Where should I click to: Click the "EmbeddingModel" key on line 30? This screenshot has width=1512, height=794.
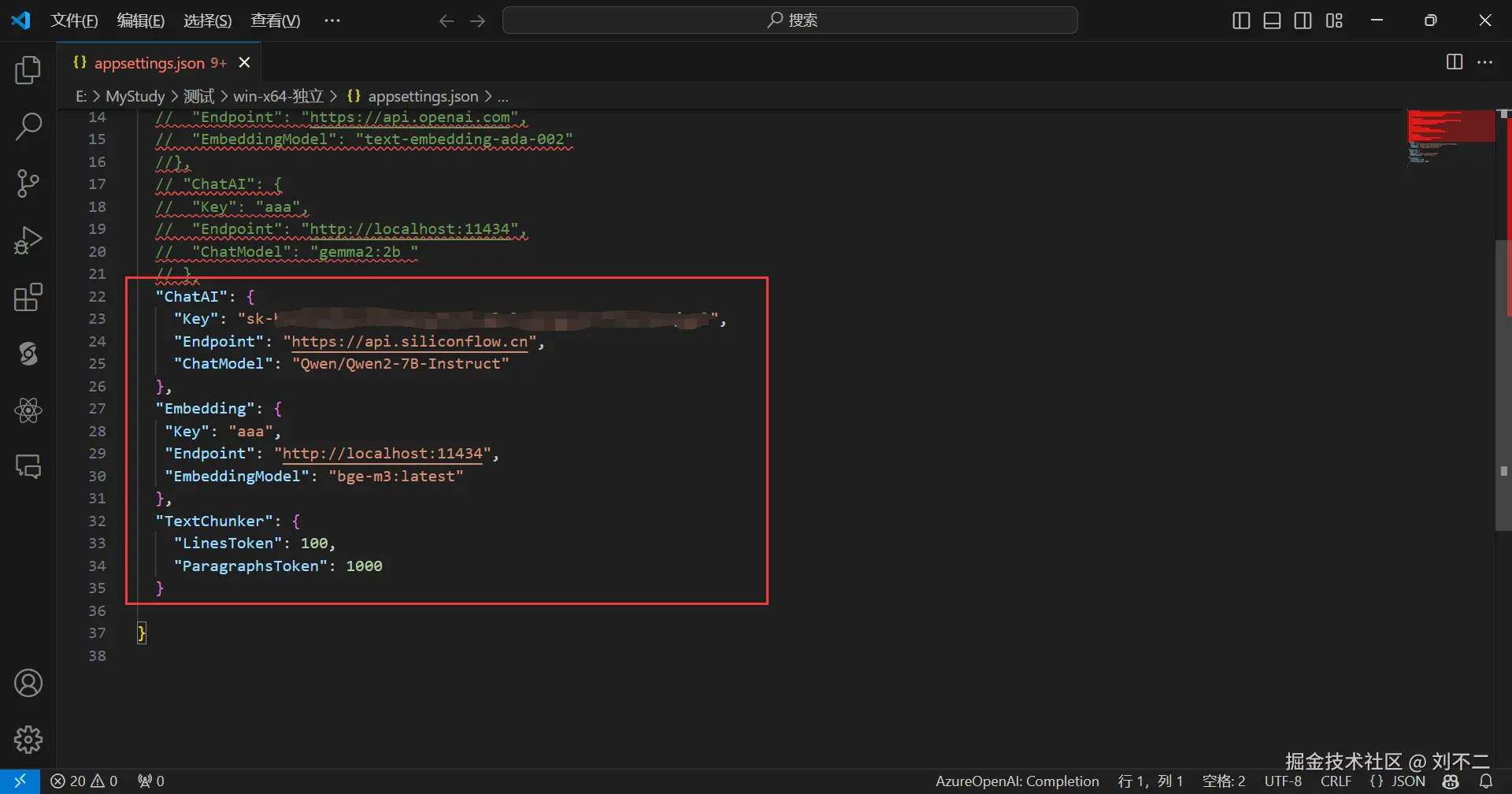coord(237,476)
